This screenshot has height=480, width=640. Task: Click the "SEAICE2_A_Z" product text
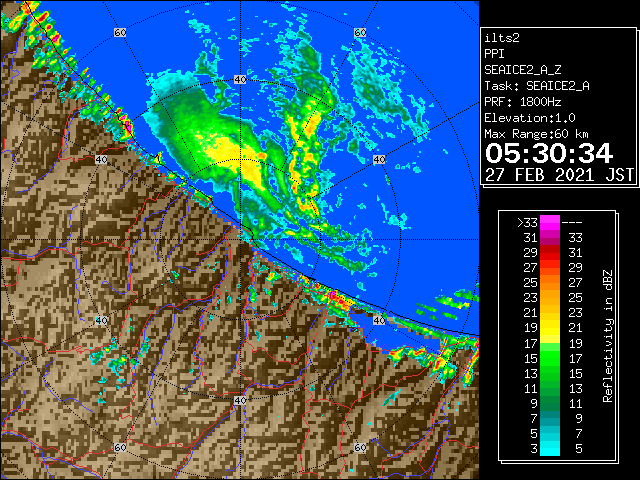[x=523, y=70]
